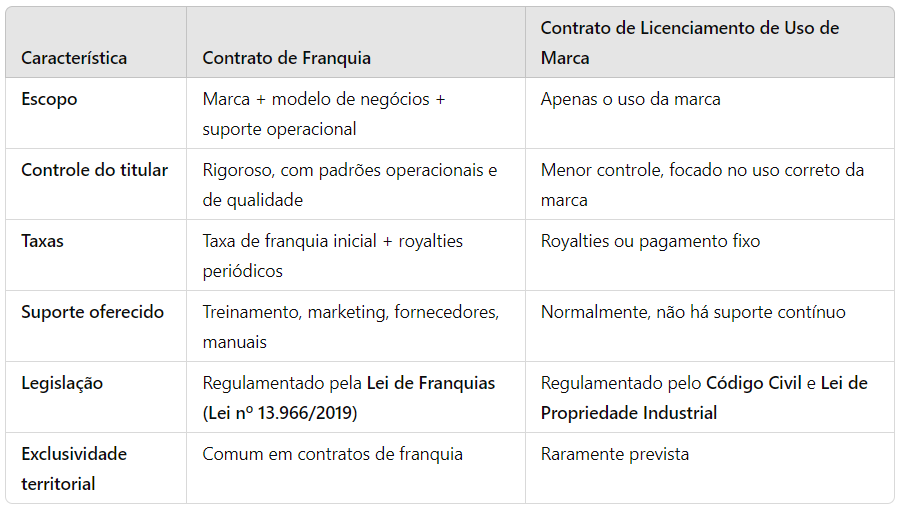Click the Raramente prevista cell
The height and width of the screenshot is (518, 902).
pos(615,454)
